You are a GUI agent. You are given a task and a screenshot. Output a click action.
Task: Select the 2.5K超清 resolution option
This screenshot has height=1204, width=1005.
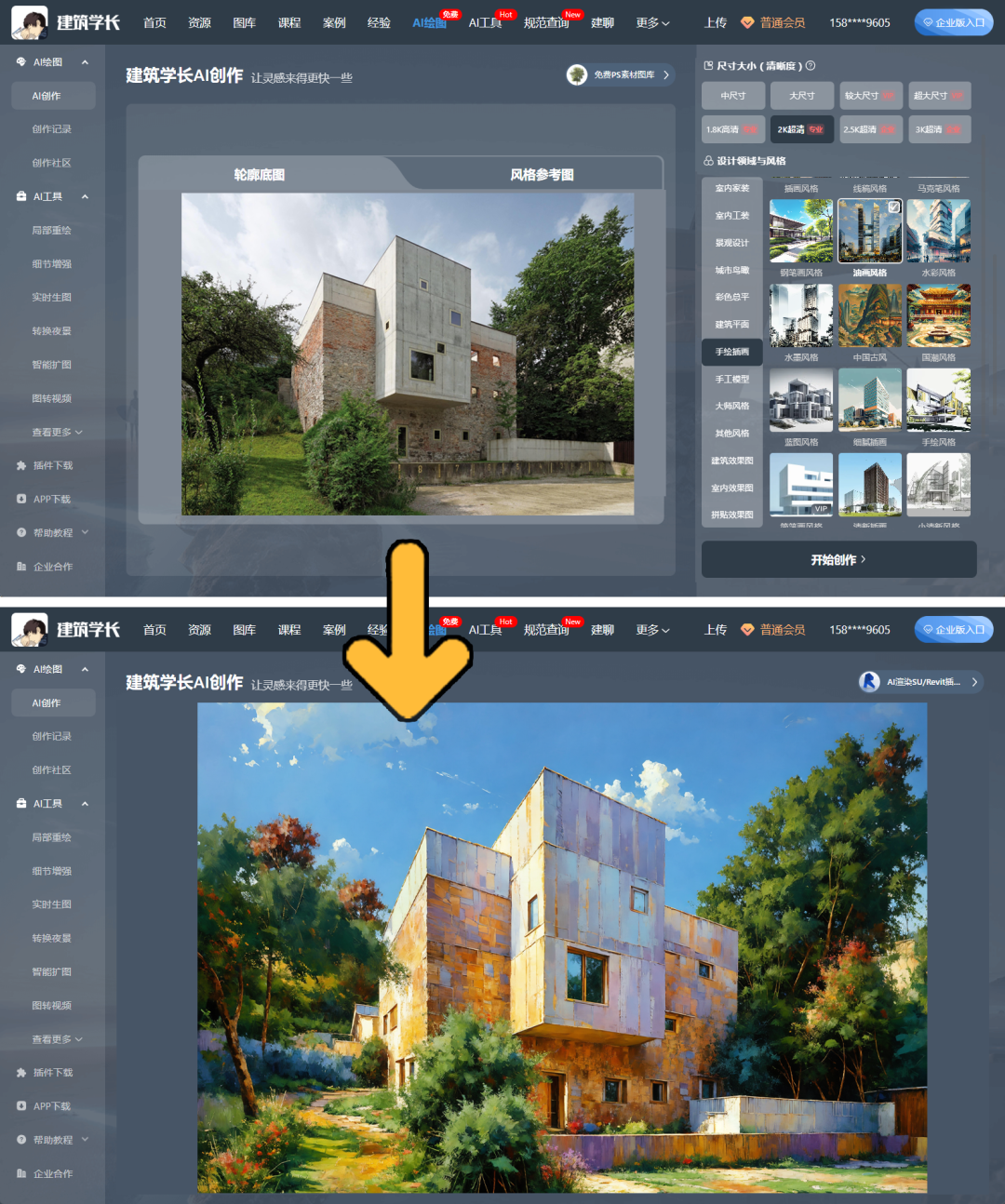pos(871,129)
